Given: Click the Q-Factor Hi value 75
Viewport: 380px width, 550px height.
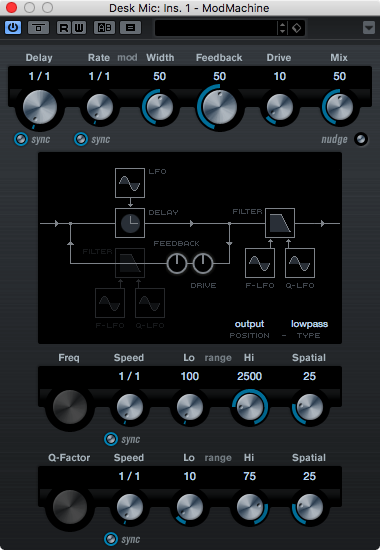Looking at the screenshot, I should tap(249, 476).
